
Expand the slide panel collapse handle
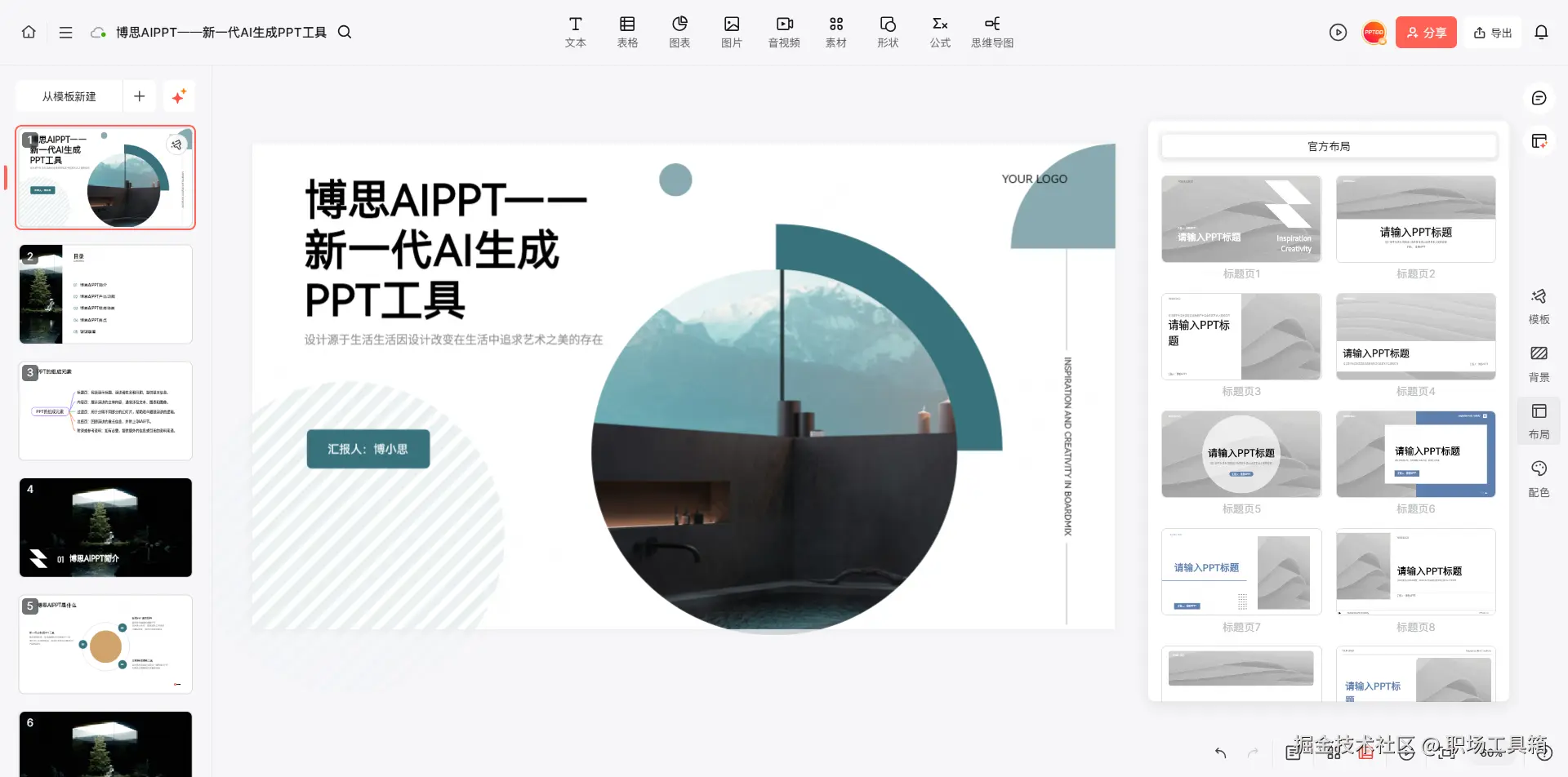(7, 177)
